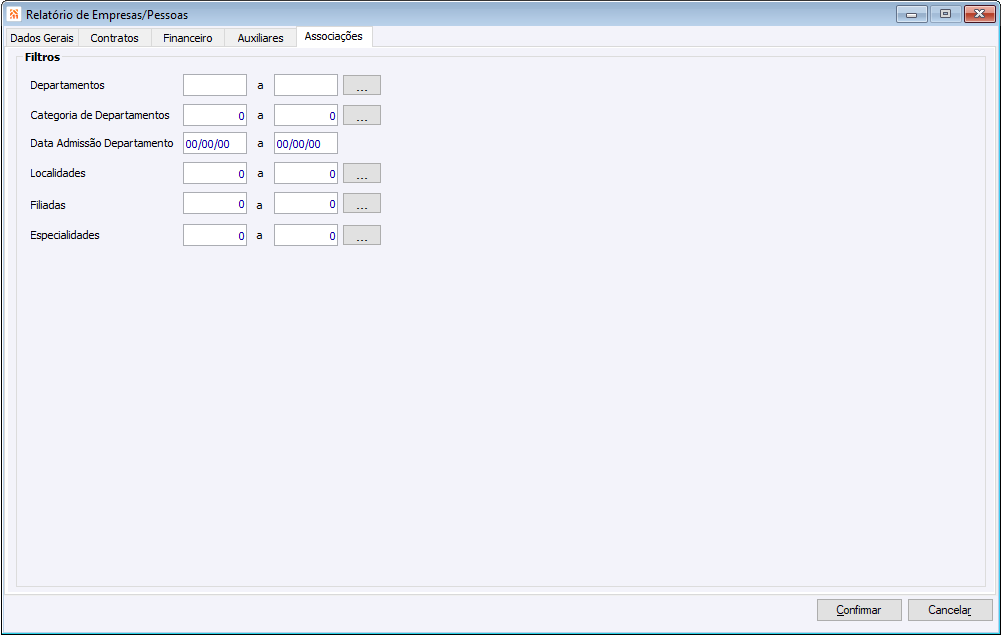Confirm the report with Confirmar

[x=859, y=610]
